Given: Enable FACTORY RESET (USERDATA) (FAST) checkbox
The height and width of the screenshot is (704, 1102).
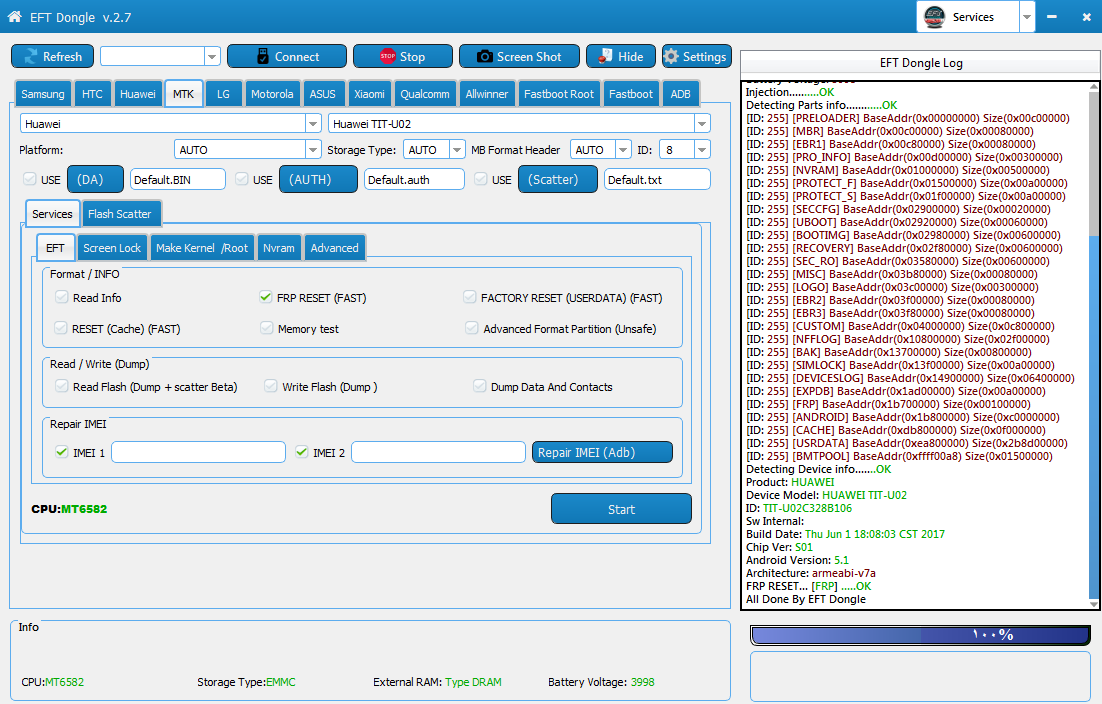Looking at the screenshot, I should tap(469, 297).
